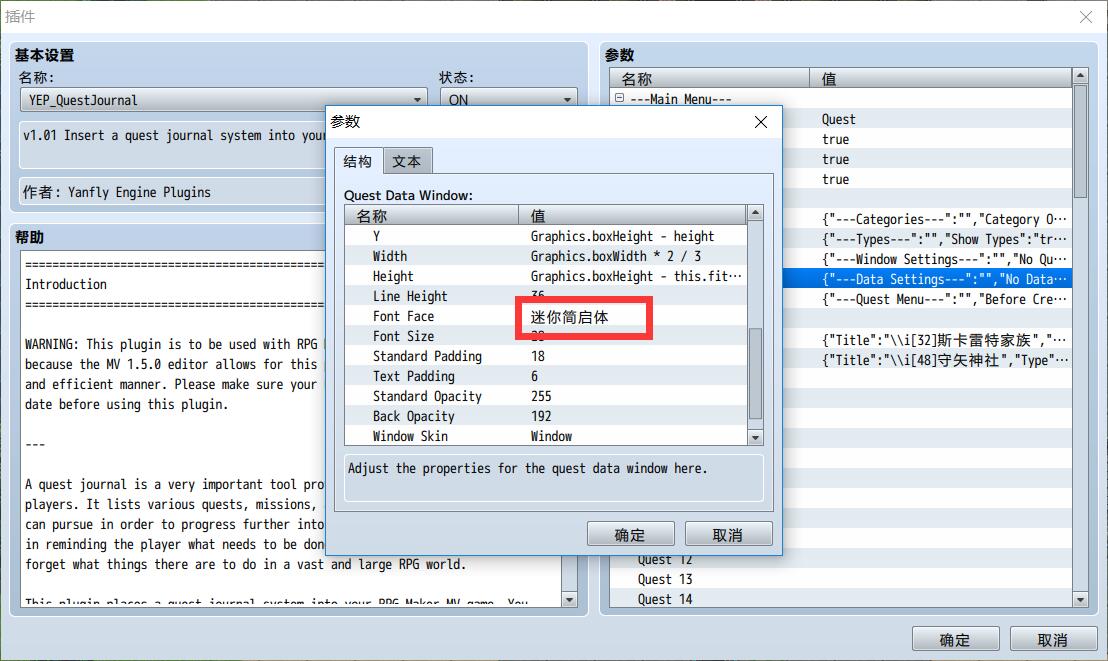This screenshot has height=661, width=1108.
Task: Open the plugin name dropdown YEP_QuestJournal
Action: click(224, 100)
